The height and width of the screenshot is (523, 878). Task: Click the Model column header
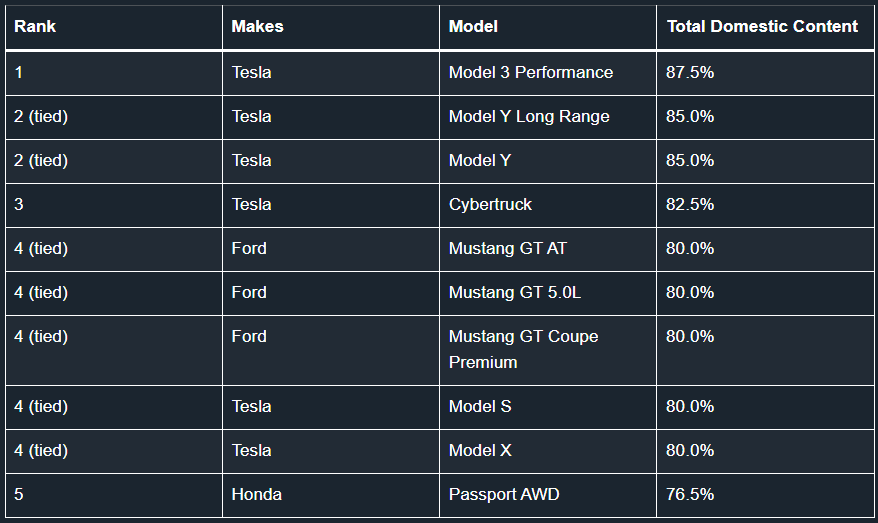(x=548, y=27)
